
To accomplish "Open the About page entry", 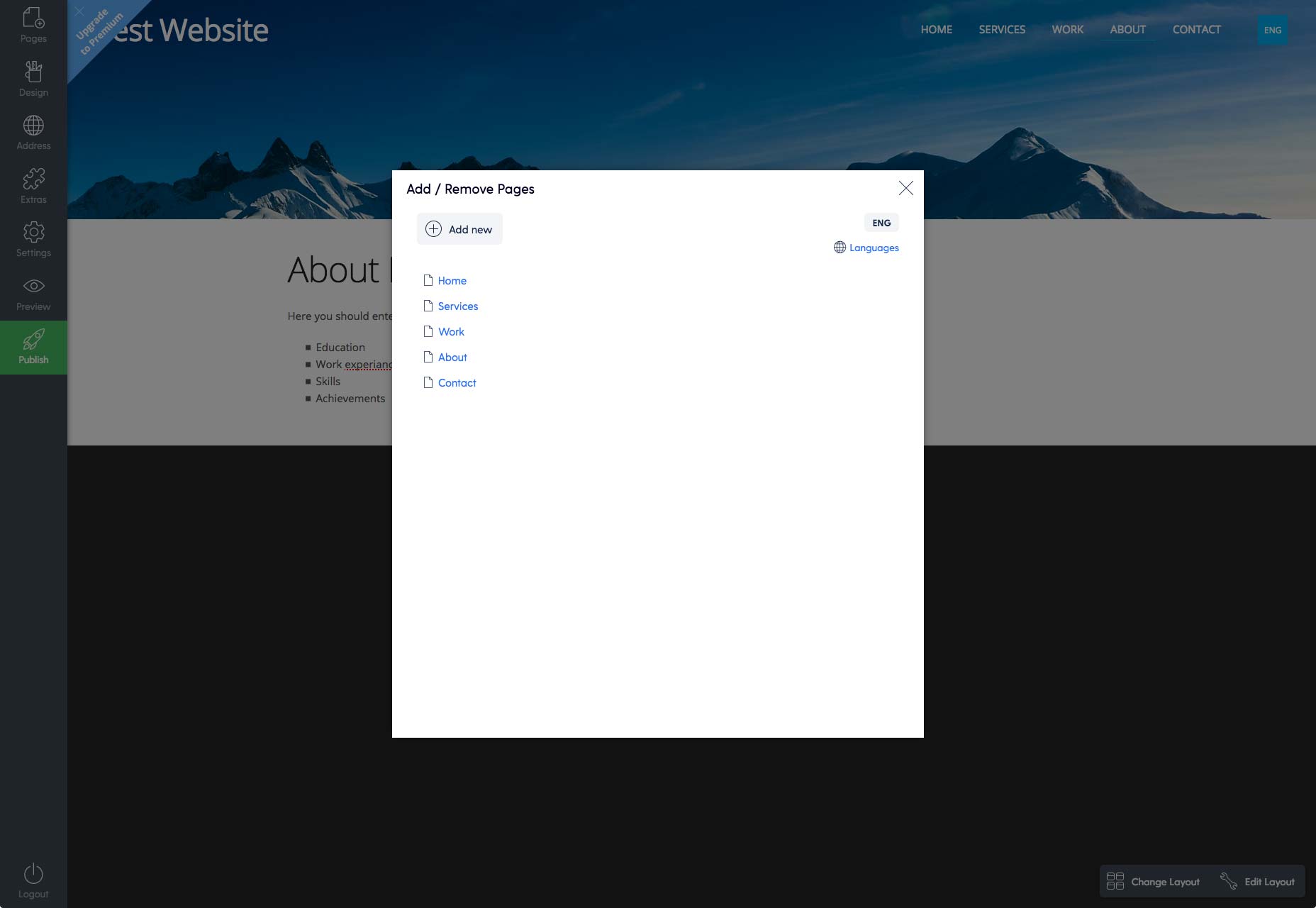I will (452, 358).
